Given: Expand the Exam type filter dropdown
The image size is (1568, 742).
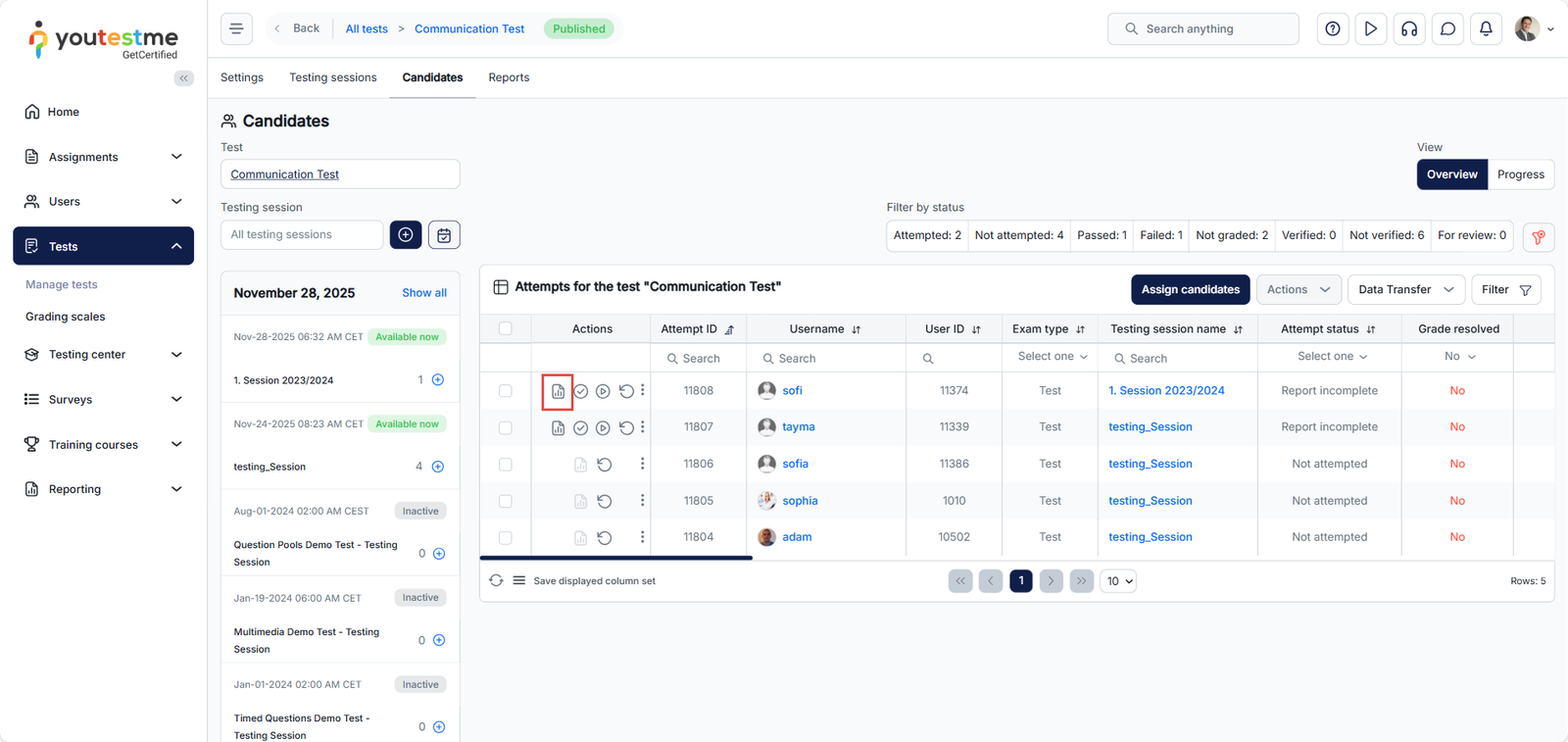Looking at the screenshot, I should pos(1052,357).
